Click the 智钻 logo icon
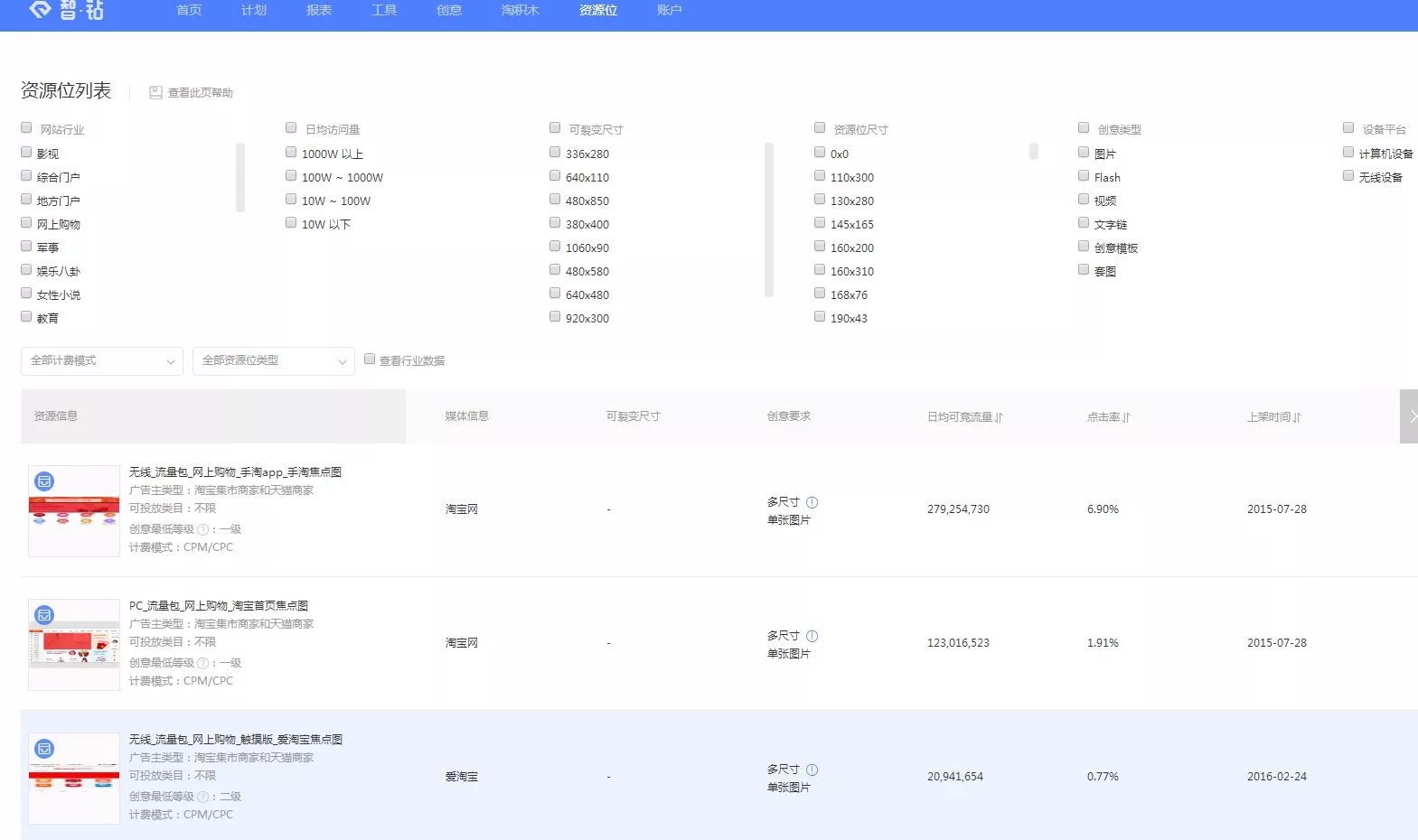The image size is (1418, 840). click(40, 9)
